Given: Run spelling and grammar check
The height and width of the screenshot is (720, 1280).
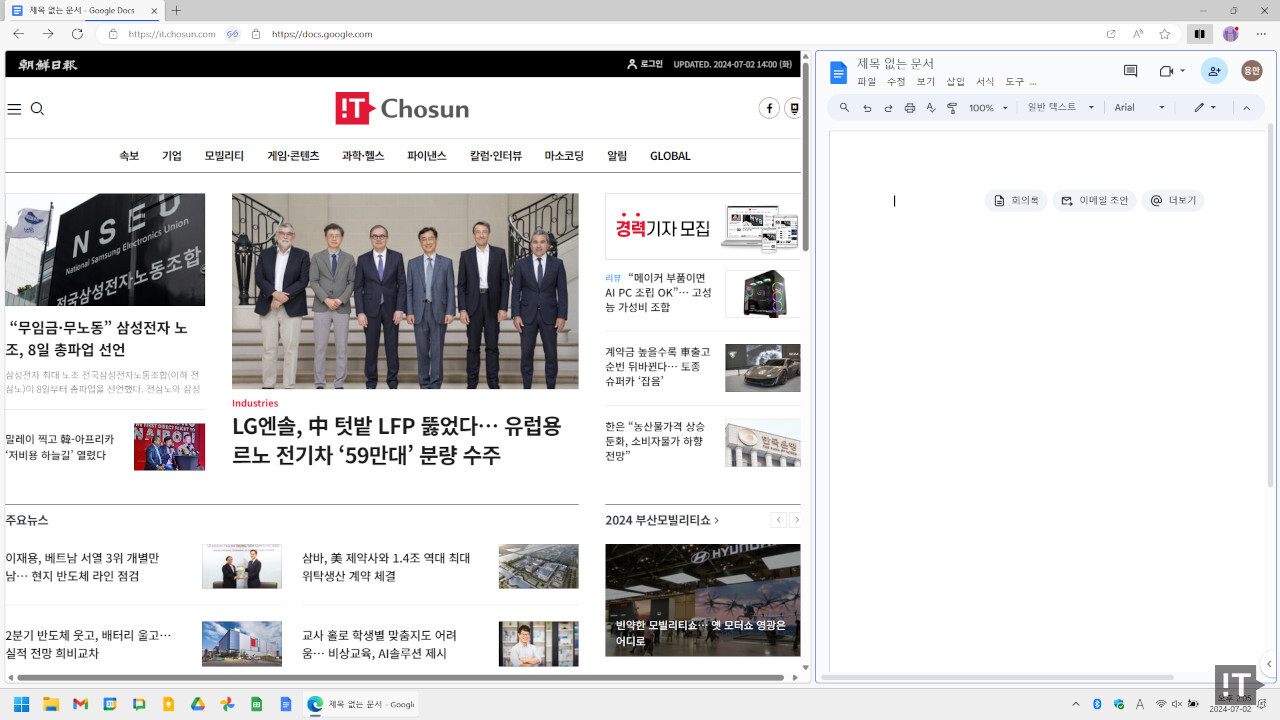Looking at the screenshot, I should click(x=930, y=107).
